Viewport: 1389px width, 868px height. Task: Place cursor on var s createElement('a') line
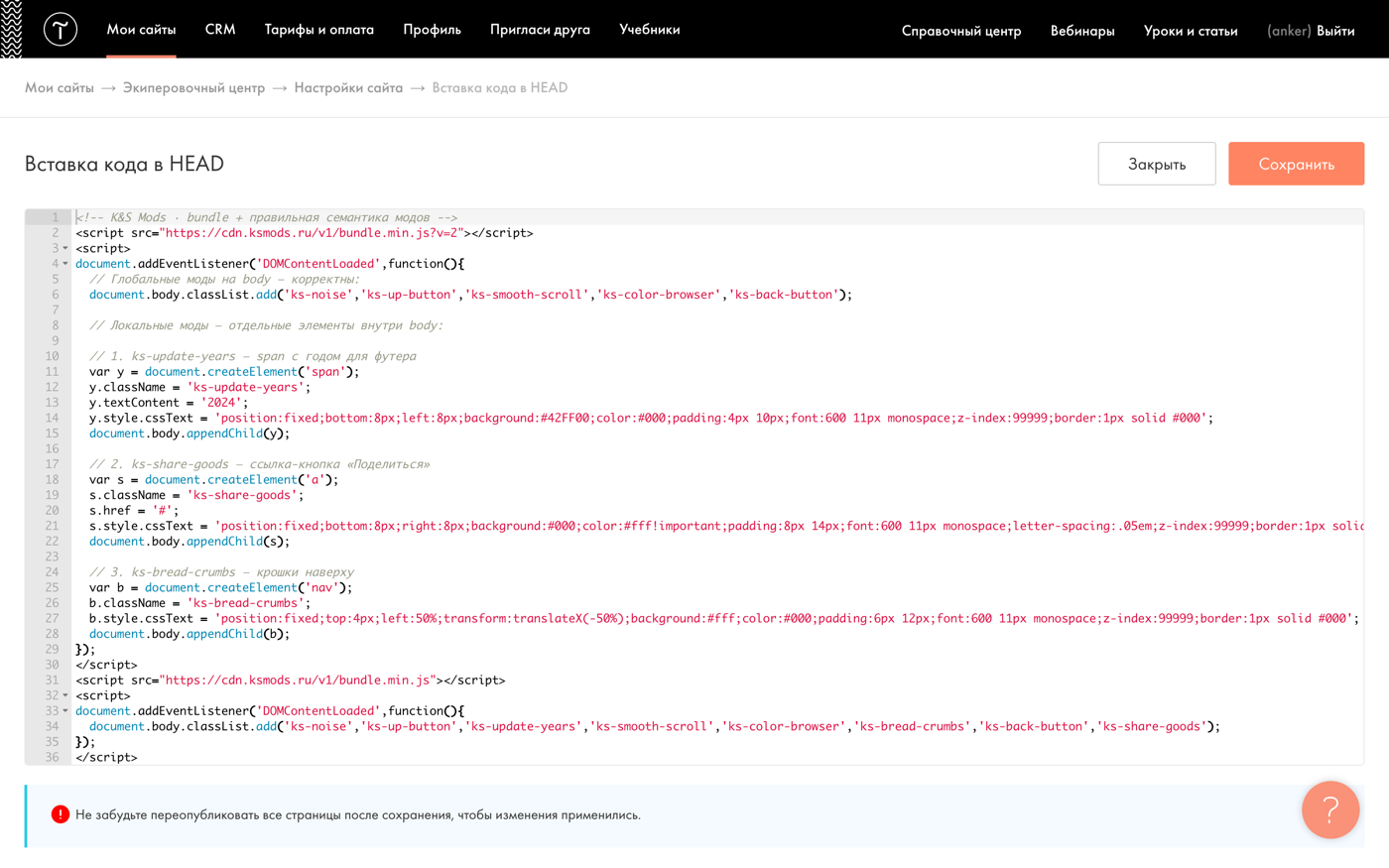(214, 480)
